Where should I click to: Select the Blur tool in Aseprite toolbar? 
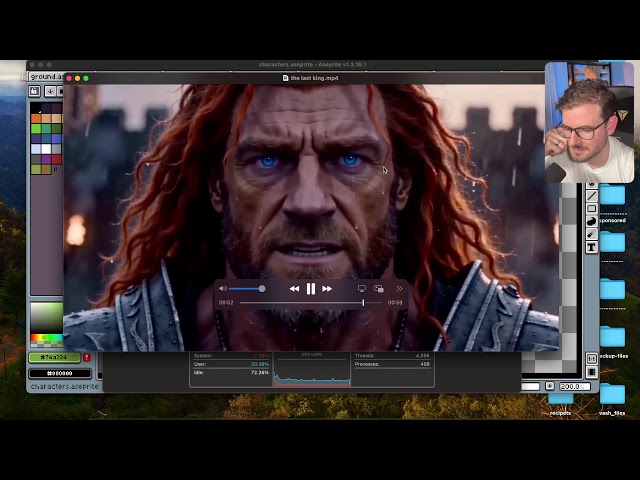pos(592,234)
